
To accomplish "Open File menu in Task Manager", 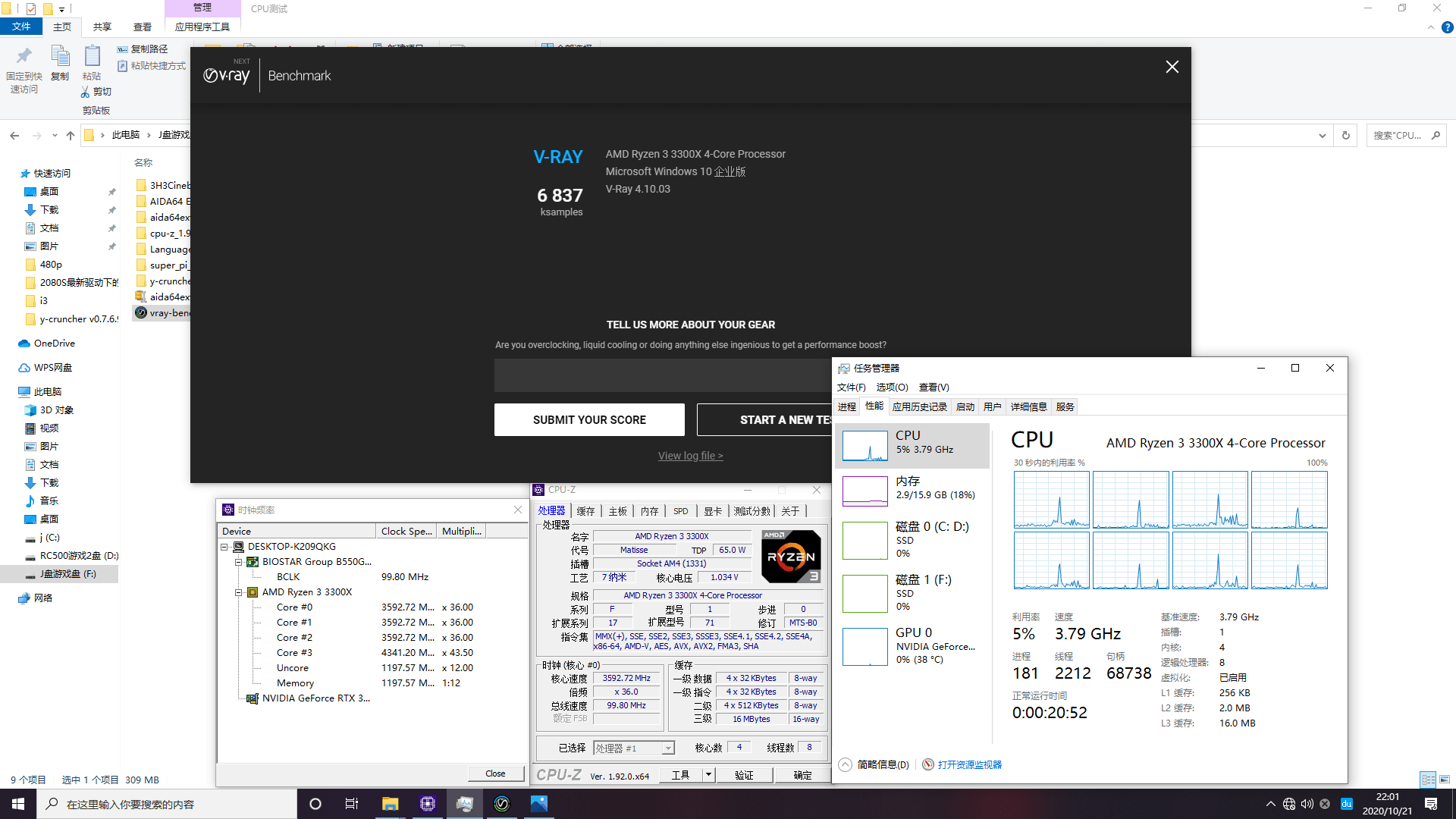I will point(851,388).
